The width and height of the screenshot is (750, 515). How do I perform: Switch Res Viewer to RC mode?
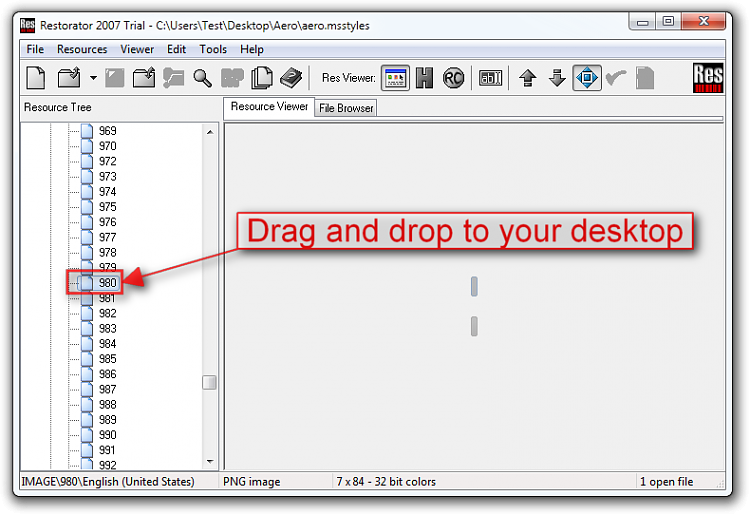453,78
